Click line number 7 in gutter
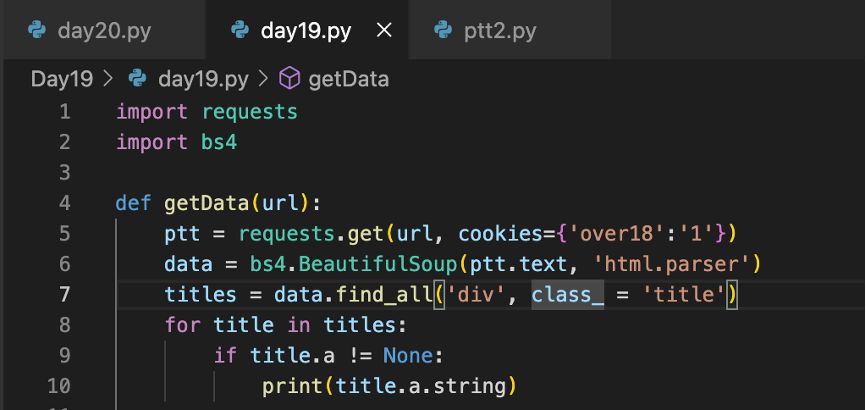Screen dimensions: 866x410 [x=65, y=295]
